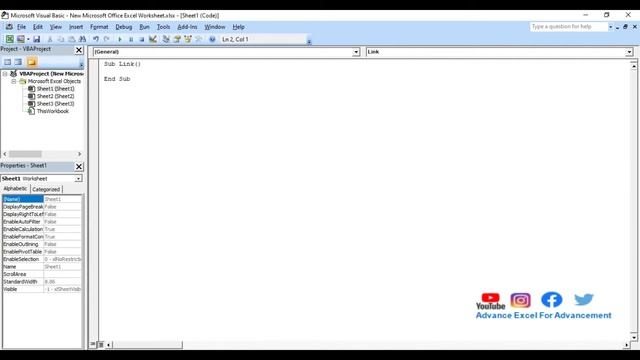Close the Properties - Sheet1 panel

pyautogui.click(x=79, y=167)
